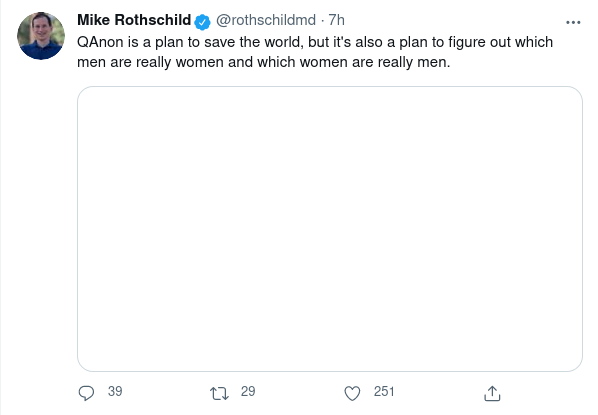Viewport: 598px width, 415px height.
Task: Click the tweet line beginning 'men are really'
Action: 264,62
